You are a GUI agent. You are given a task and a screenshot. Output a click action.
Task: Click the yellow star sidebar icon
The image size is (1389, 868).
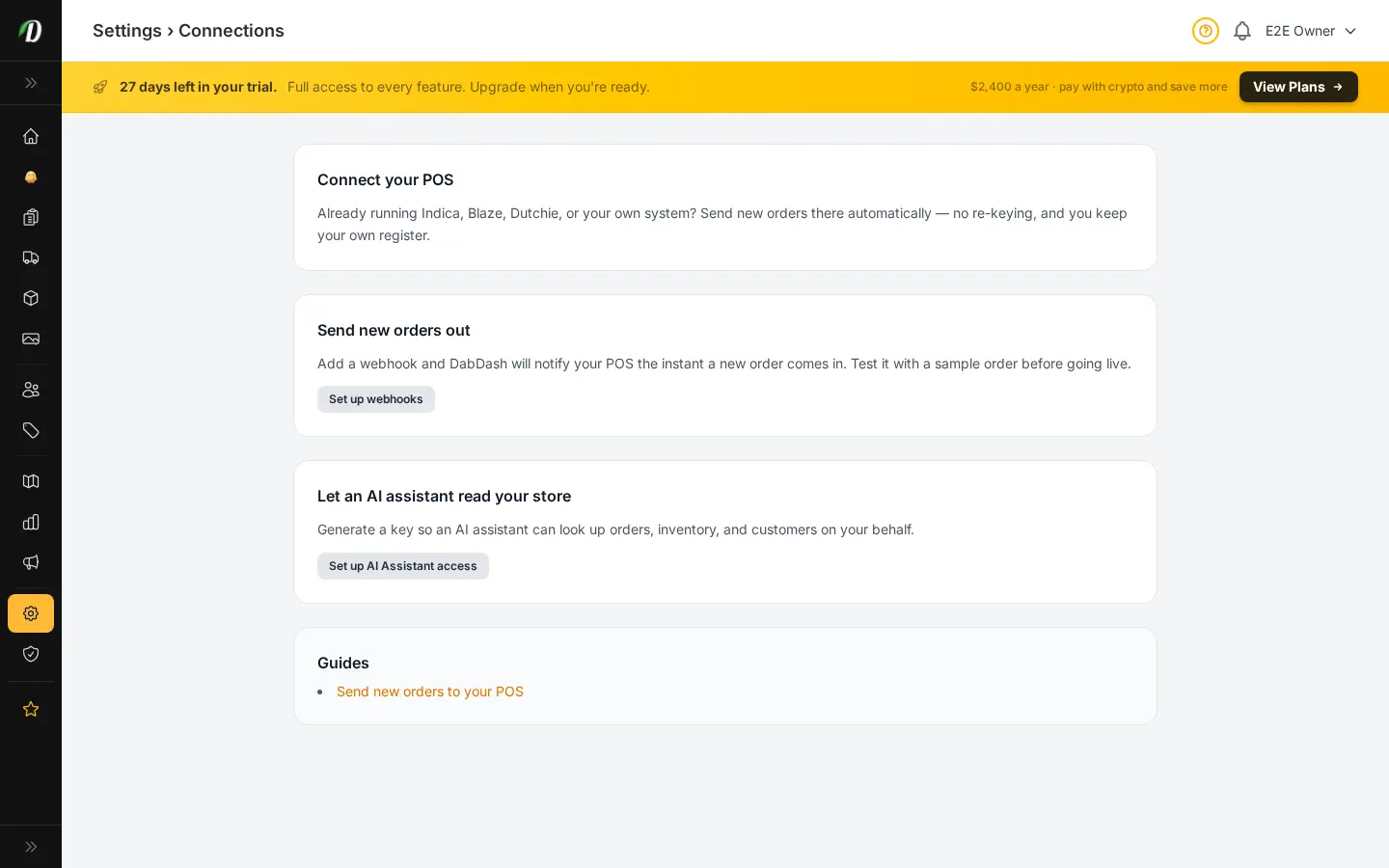31,709
